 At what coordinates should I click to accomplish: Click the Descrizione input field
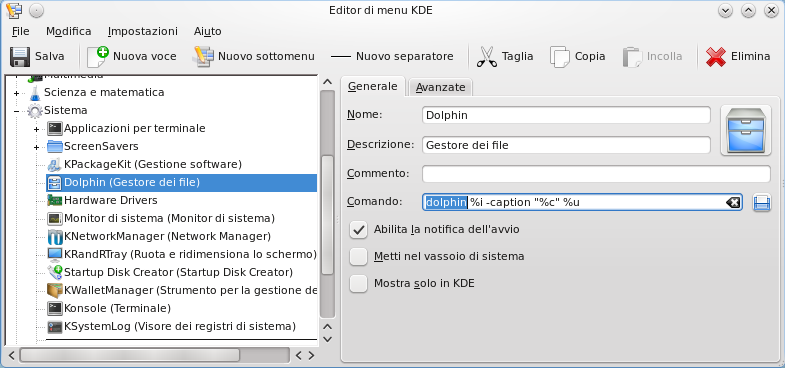[566, 145]
